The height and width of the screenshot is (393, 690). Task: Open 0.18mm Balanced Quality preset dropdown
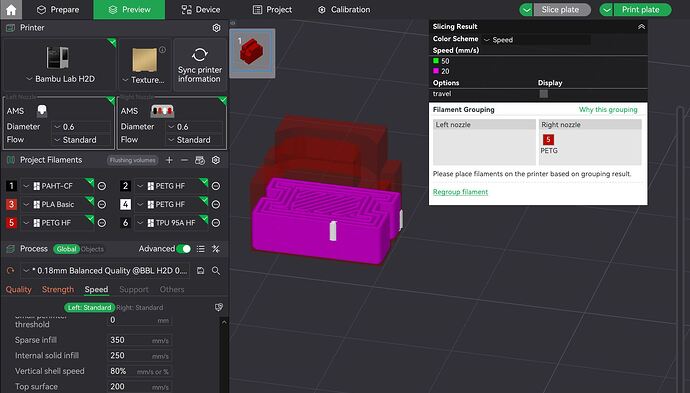(x=105, y=271)
